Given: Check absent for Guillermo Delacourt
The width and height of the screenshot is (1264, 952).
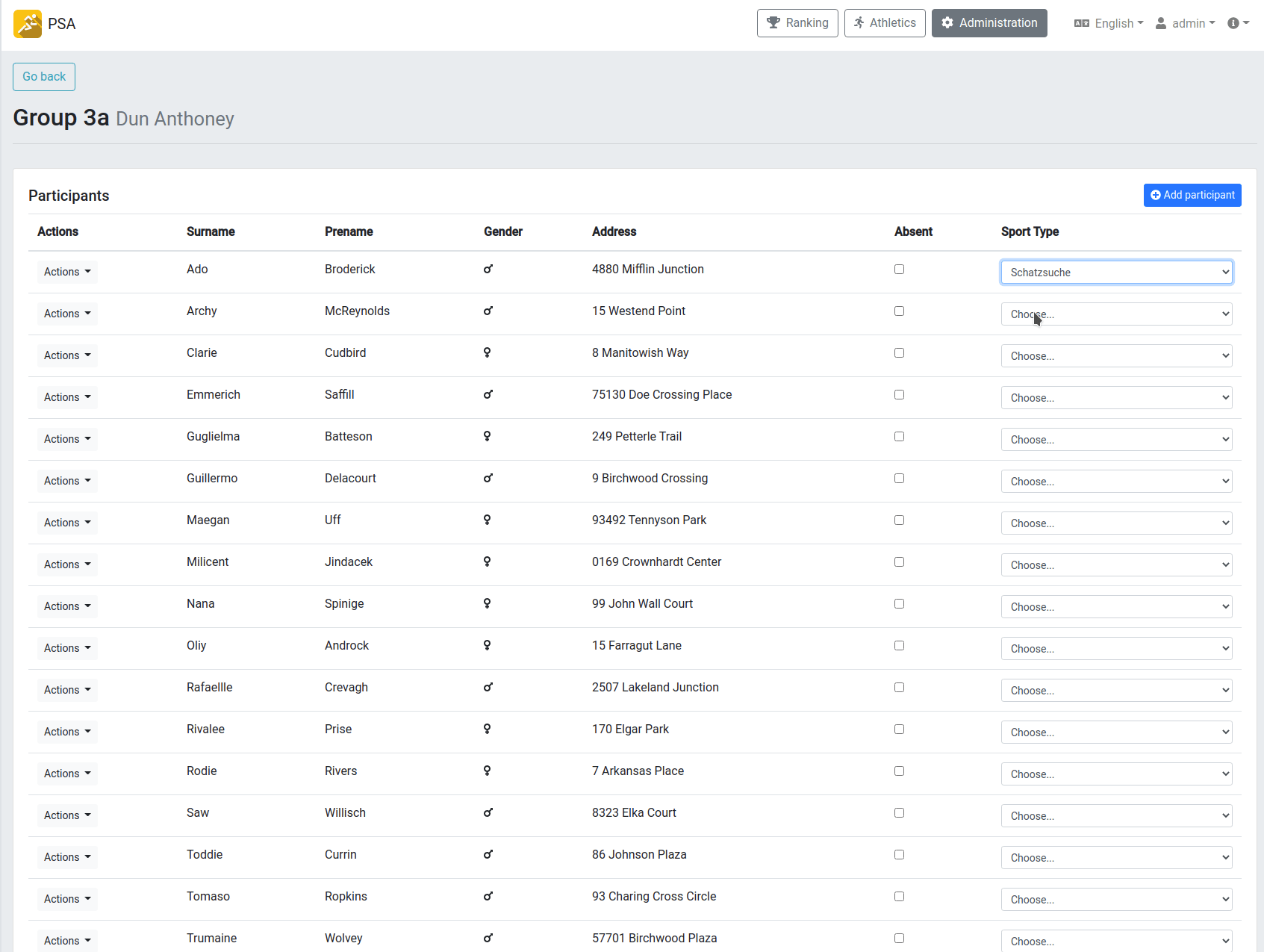Looking at the screenshot, I should (899, 479).
